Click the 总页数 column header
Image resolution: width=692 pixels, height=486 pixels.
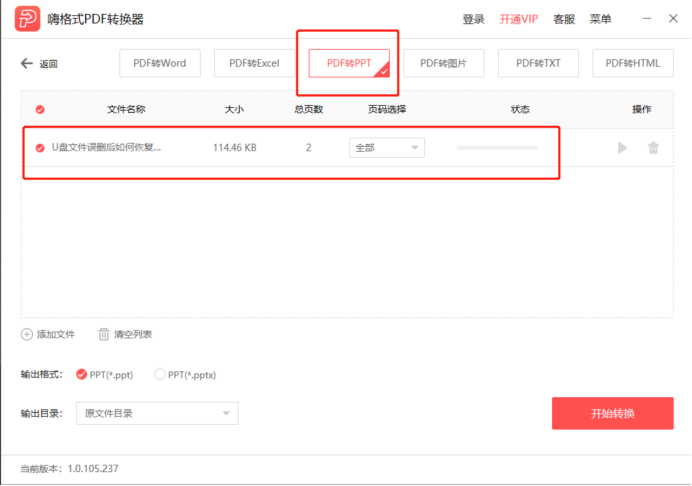click(x=309, y=109)
